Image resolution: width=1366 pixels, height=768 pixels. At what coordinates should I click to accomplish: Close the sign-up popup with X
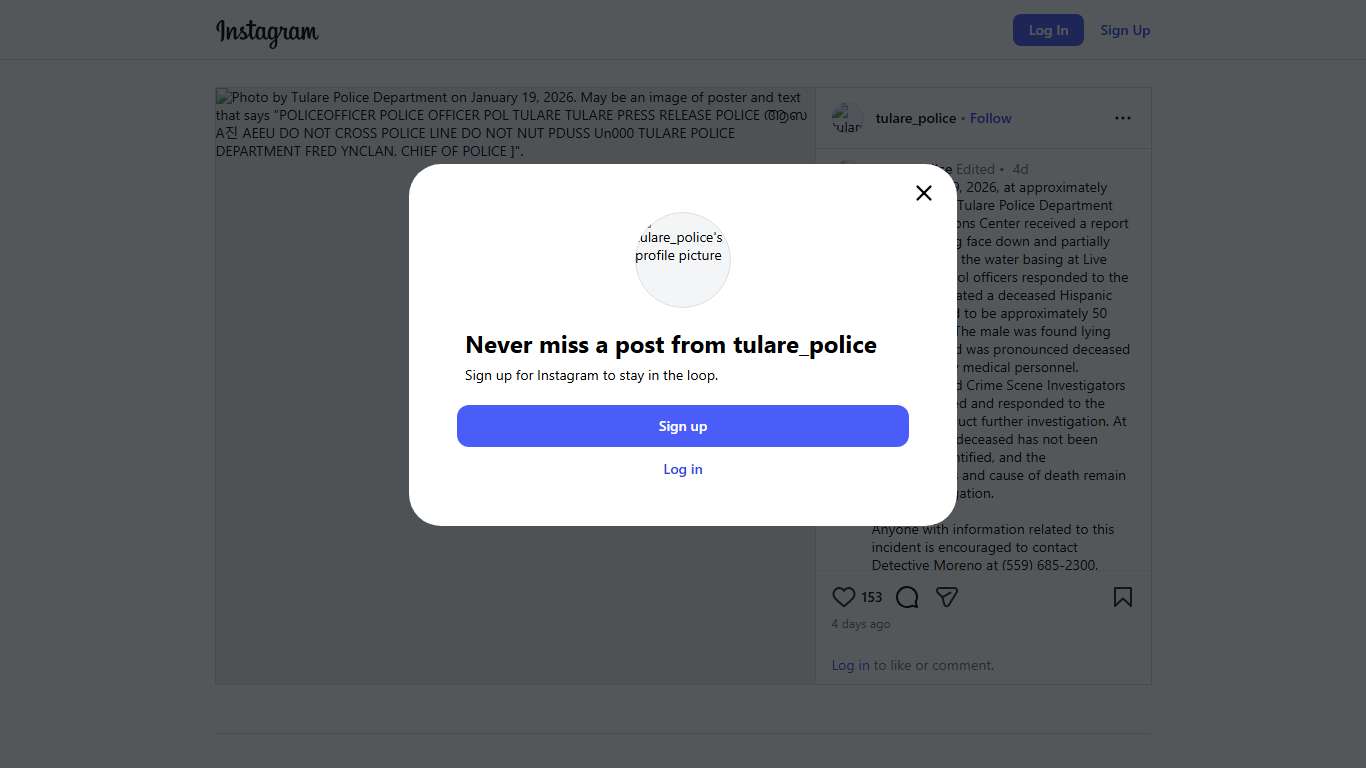(924, 193)
